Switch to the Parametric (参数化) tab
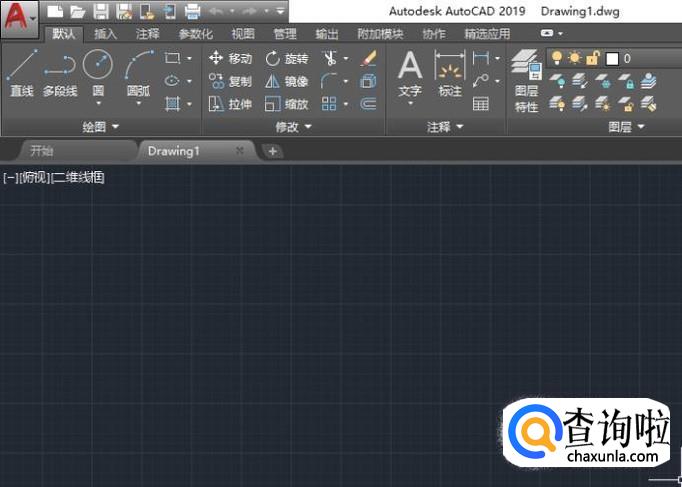The image size is (682, 487). click(x=196, y=33)
